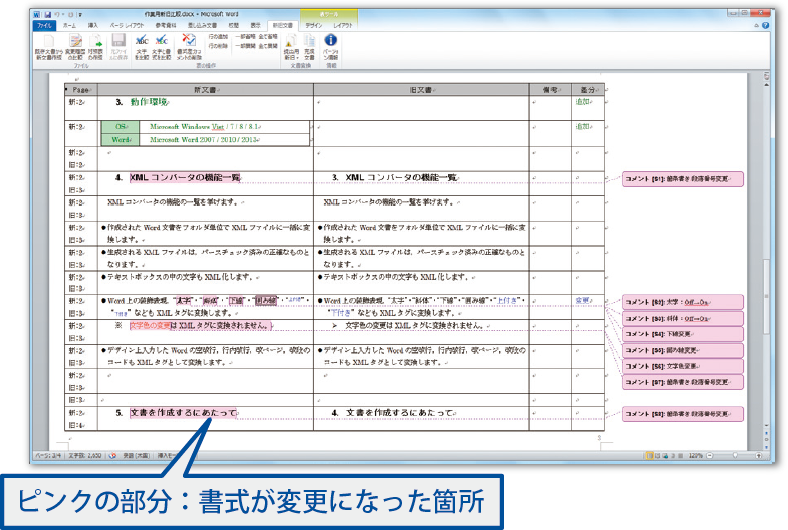Image resolution: width=788 pixels, height=530 pixels.
Task: Click the compare characters and formatting icon
Action: 161,43
